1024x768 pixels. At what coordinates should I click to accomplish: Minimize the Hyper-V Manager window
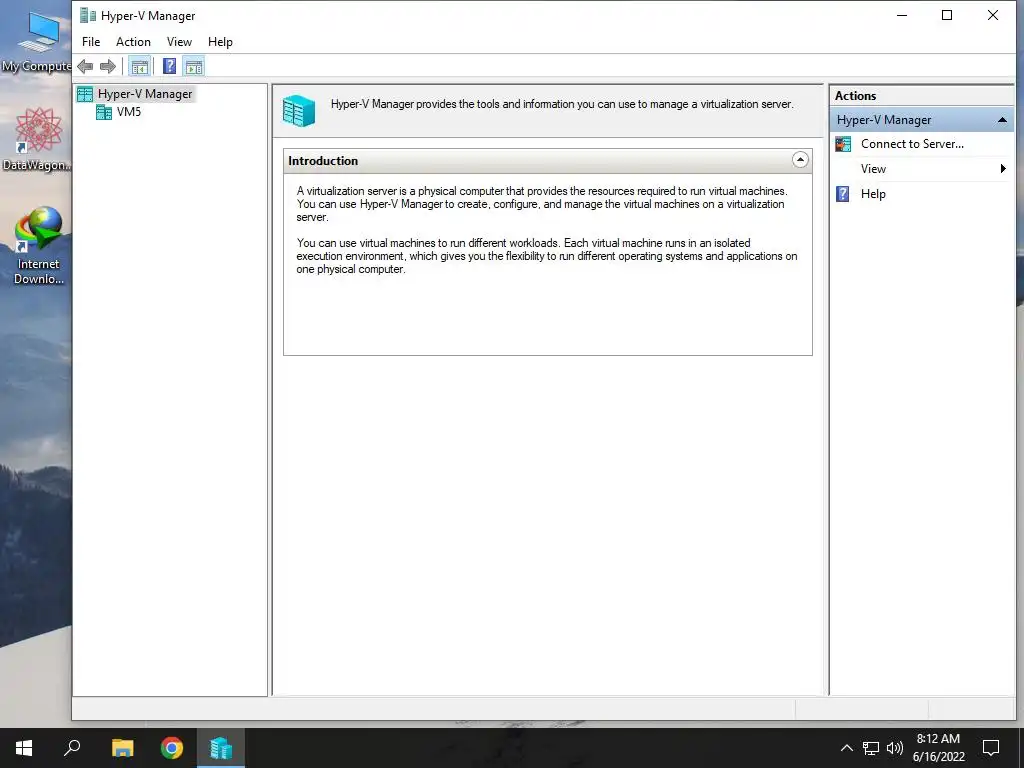click(x=902, y=15)
